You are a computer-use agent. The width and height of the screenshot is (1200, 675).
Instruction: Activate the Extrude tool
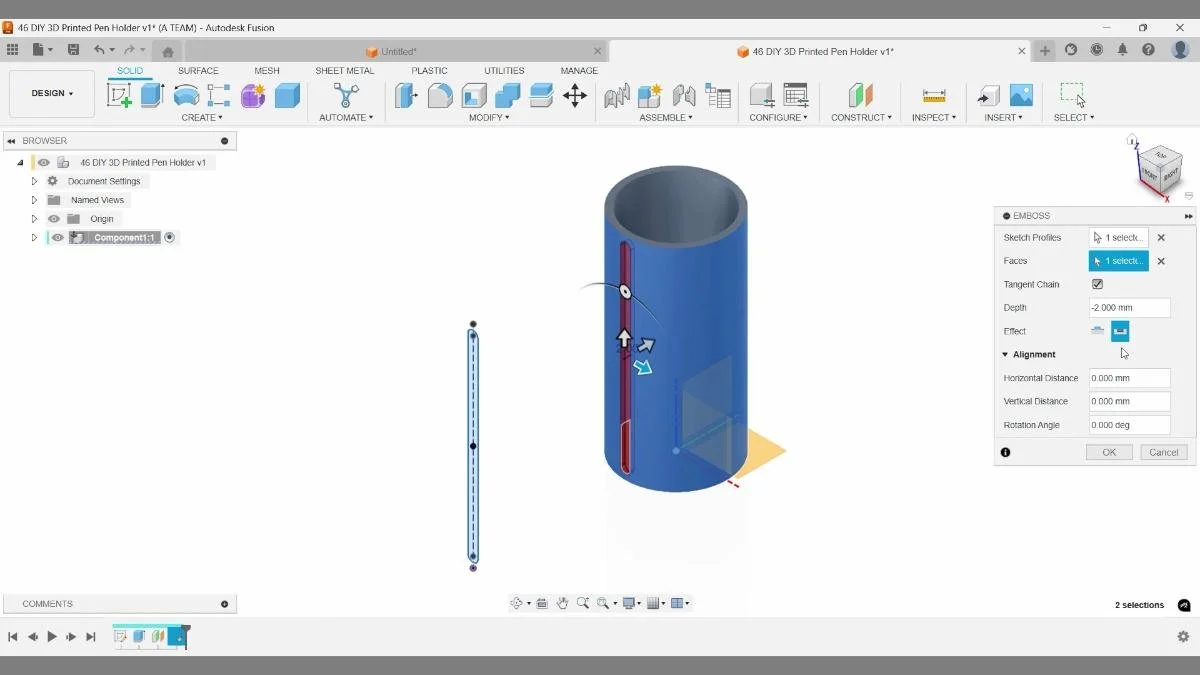(x=151, y=93)
